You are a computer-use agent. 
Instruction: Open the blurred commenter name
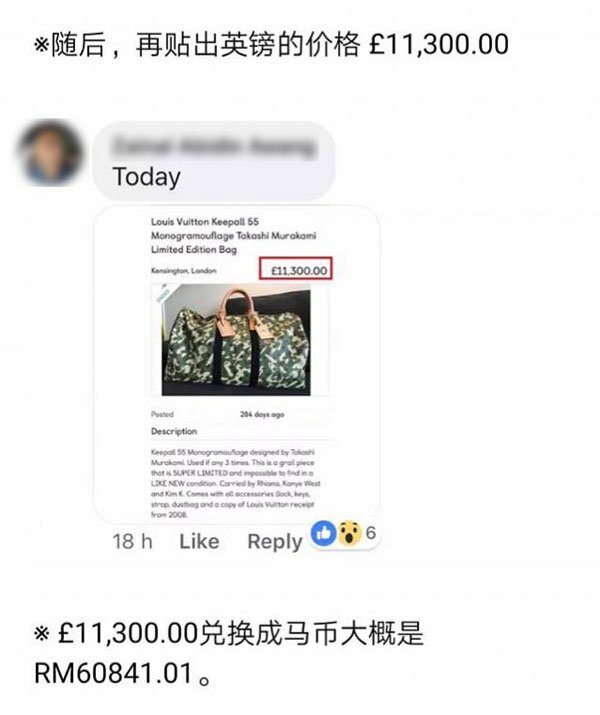point(213,147)
